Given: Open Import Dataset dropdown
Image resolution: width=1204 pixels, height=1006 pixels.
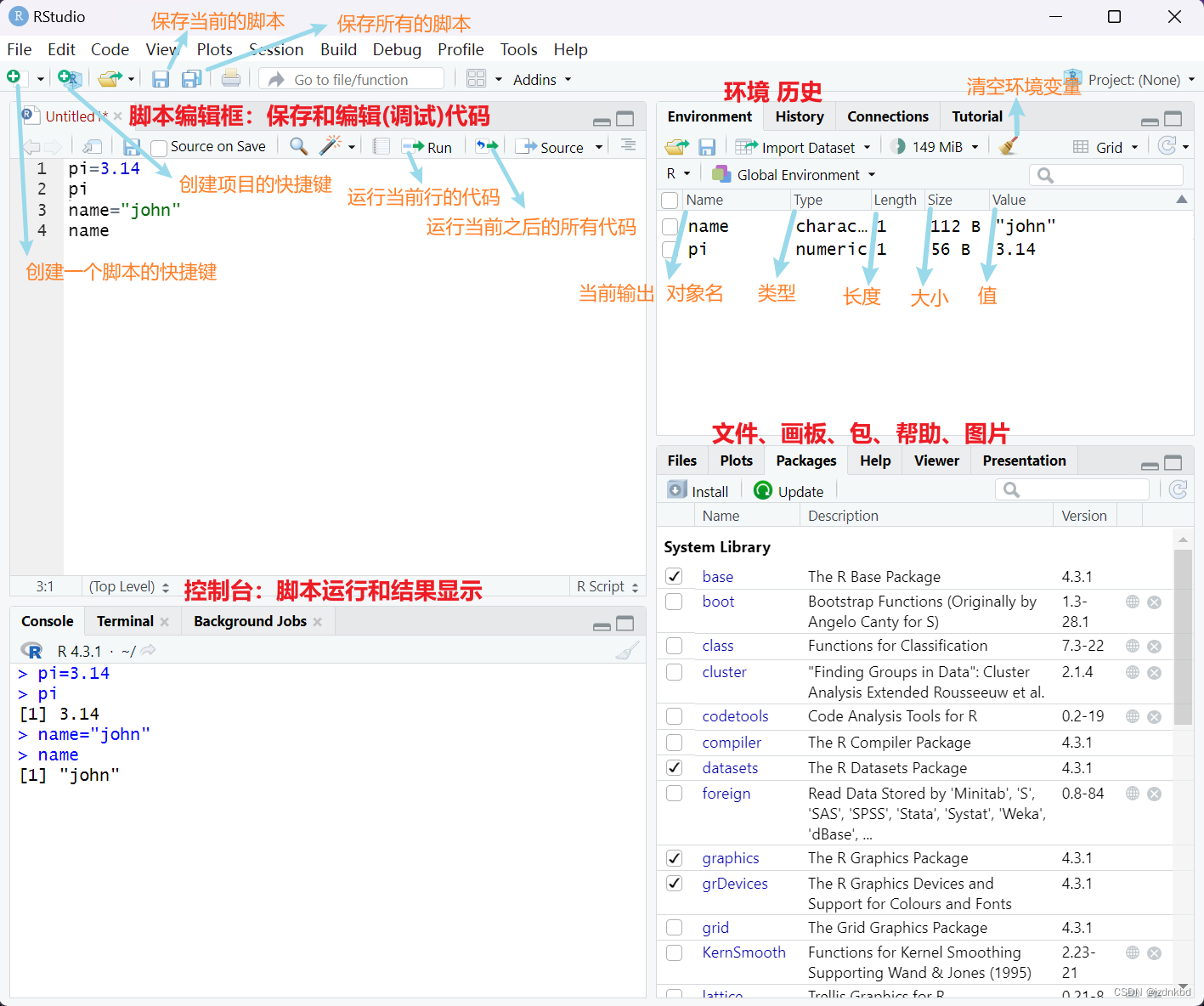Looking at the screenshot, I should coord(803,147).
